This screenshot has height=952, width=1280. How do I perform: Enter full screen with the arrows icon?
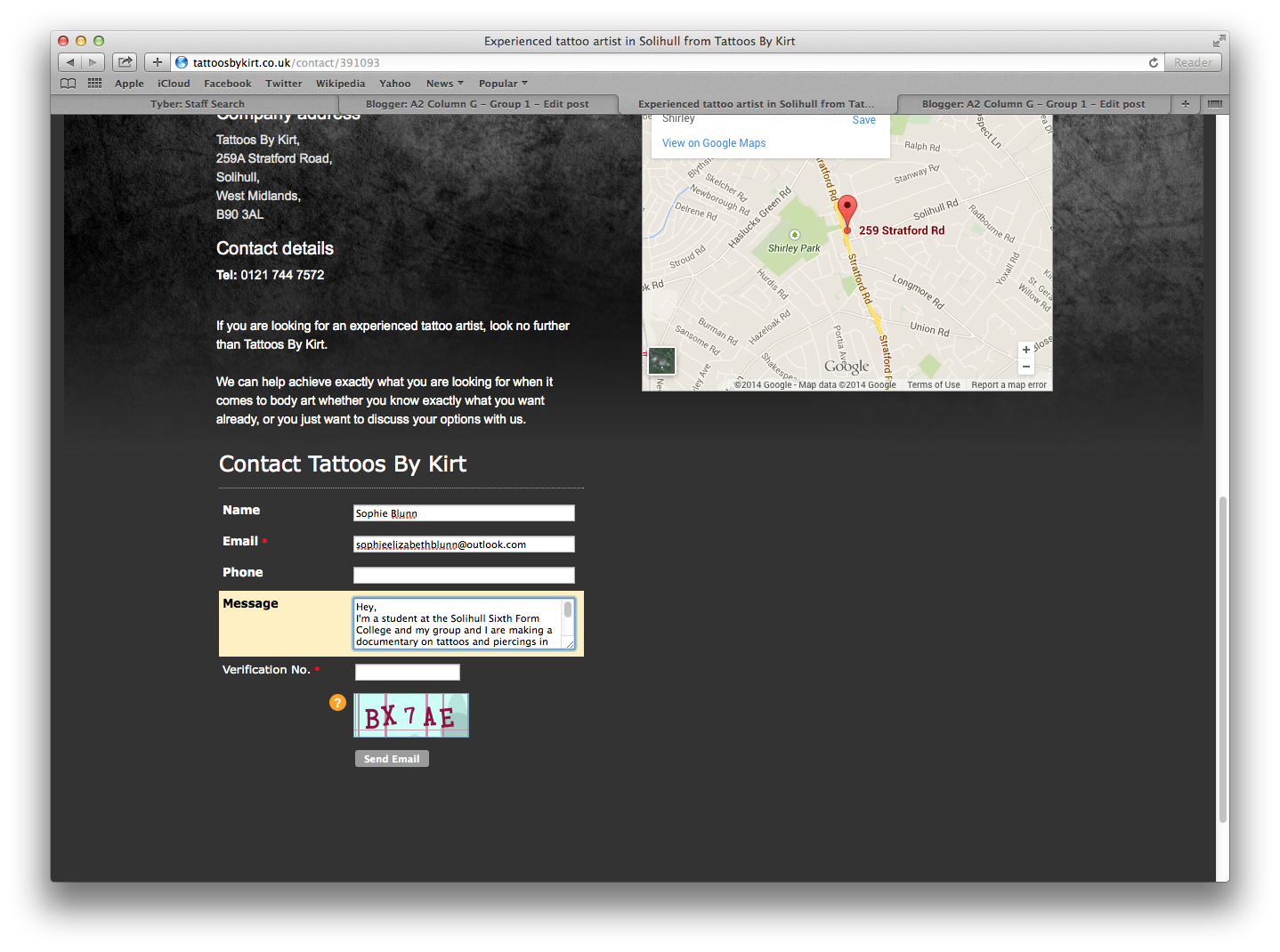pyautogui.click(x=1218, y=41)
